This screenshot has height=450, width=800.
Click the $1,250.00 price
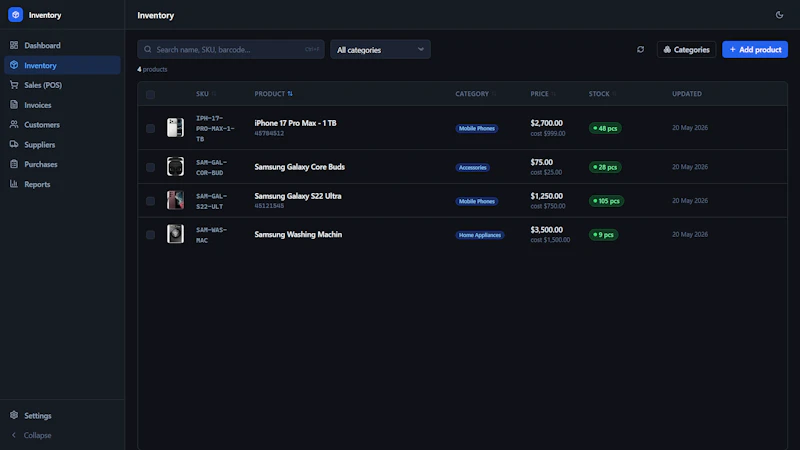[x=546, y=196]
